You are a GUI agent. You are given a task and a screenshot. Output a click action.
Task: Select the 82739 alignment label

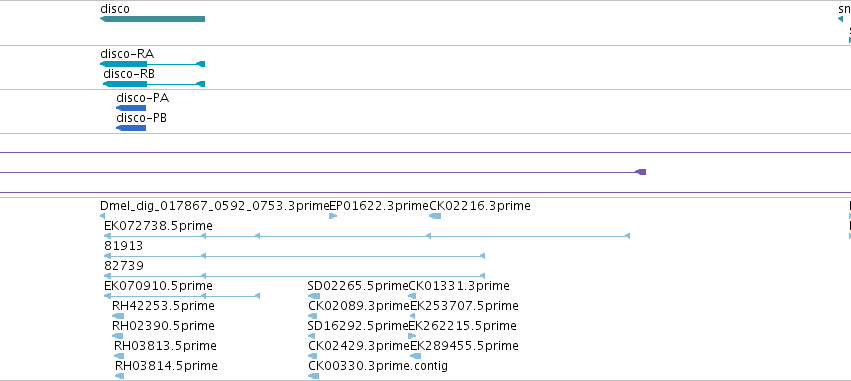click(x=124, y=266)
